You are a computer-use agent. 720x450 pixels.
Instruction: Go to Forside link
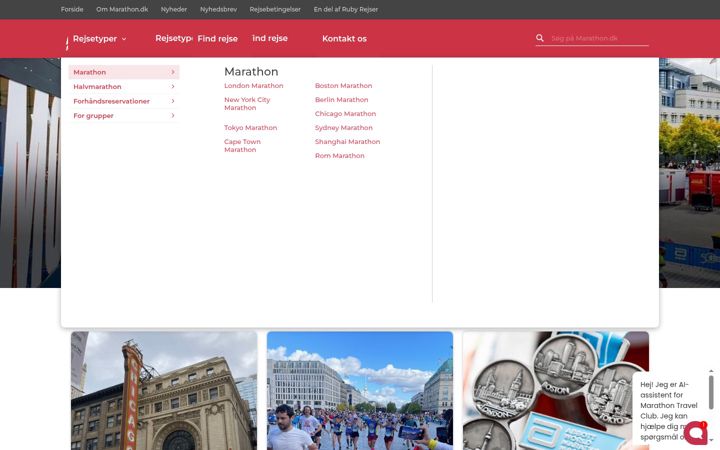click(x=72, y=9)
